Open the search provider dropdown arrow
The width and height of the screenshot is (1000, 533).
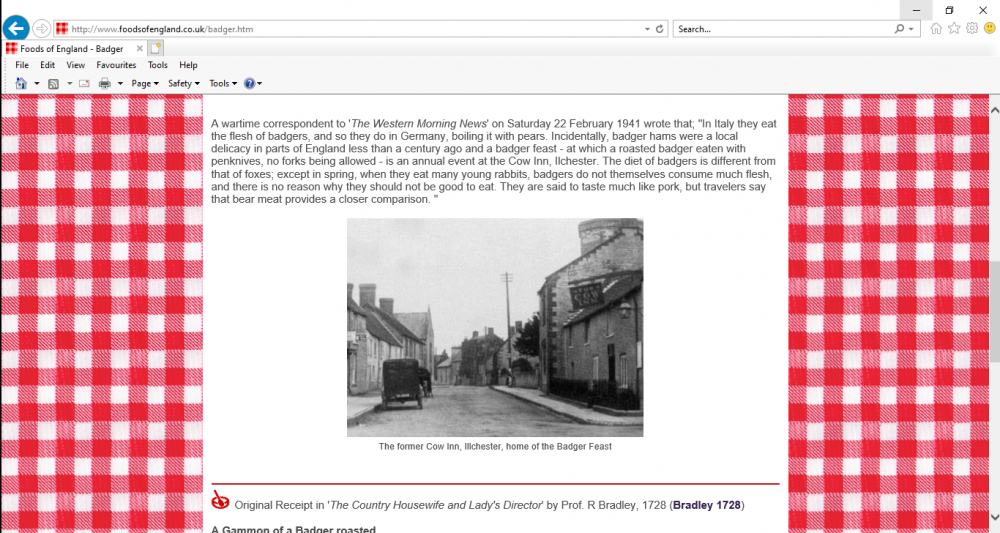pyautogui.click(x=911, y=29)
